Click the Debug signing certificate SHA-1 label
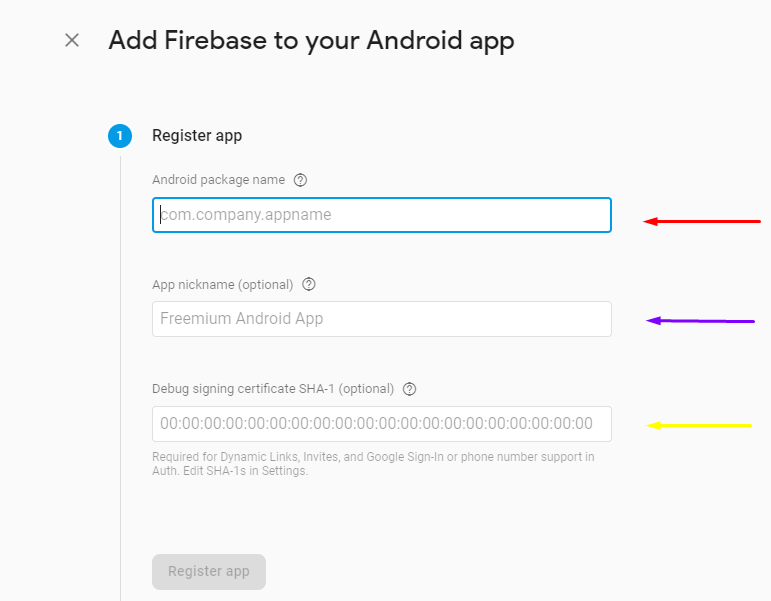This screenshot has height=601, width=771. pyautogui.click(x=273, y=389)
